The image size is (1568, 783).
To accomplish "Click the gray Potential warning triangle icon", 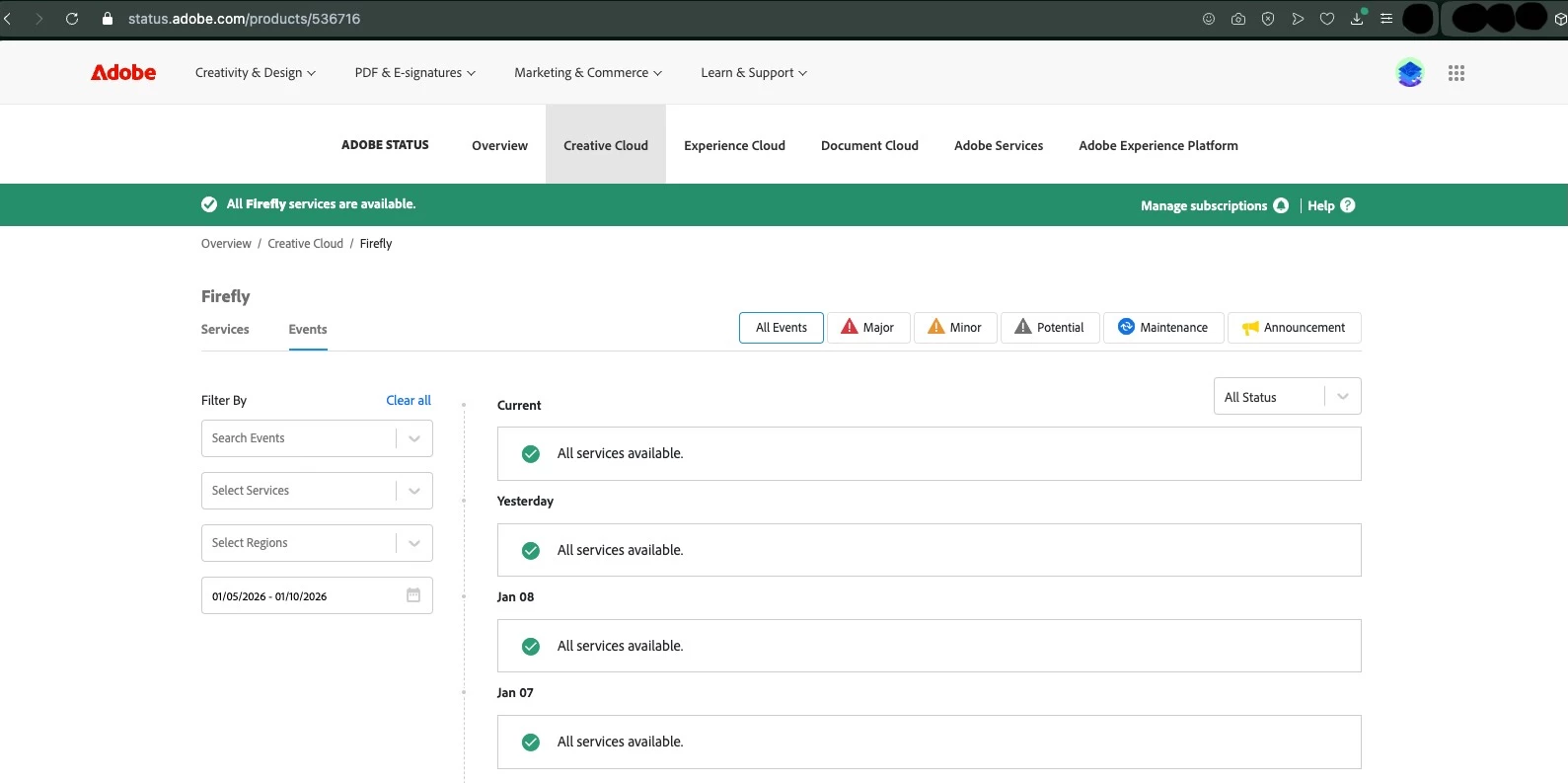I will [1023, 327].
